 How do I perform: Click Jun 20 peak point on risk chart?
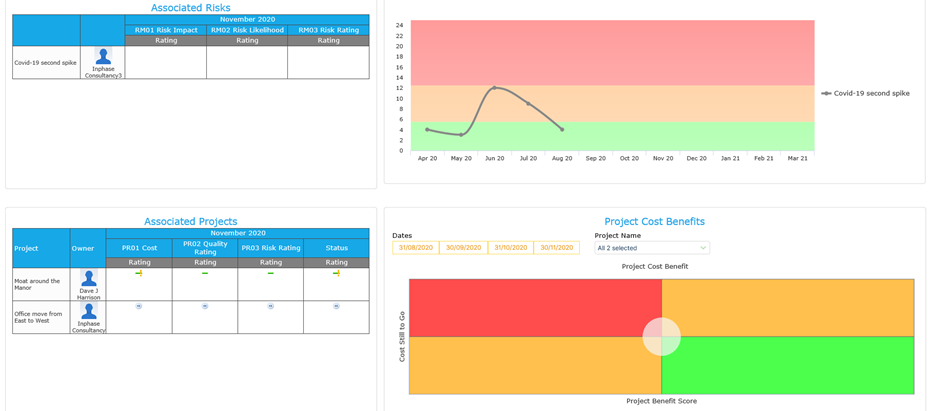pyautogui.click(x=495, y=88)
